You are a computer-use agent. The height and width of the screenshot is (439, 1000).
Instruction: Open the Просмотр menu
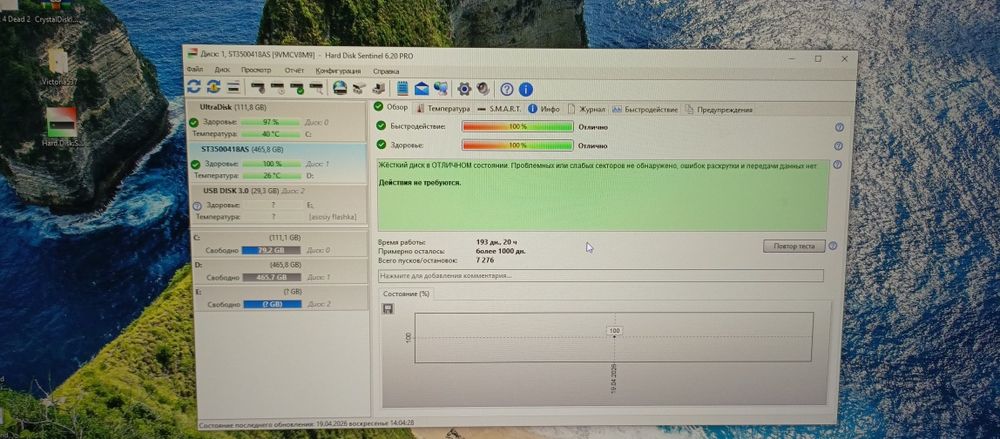[256, 70]
